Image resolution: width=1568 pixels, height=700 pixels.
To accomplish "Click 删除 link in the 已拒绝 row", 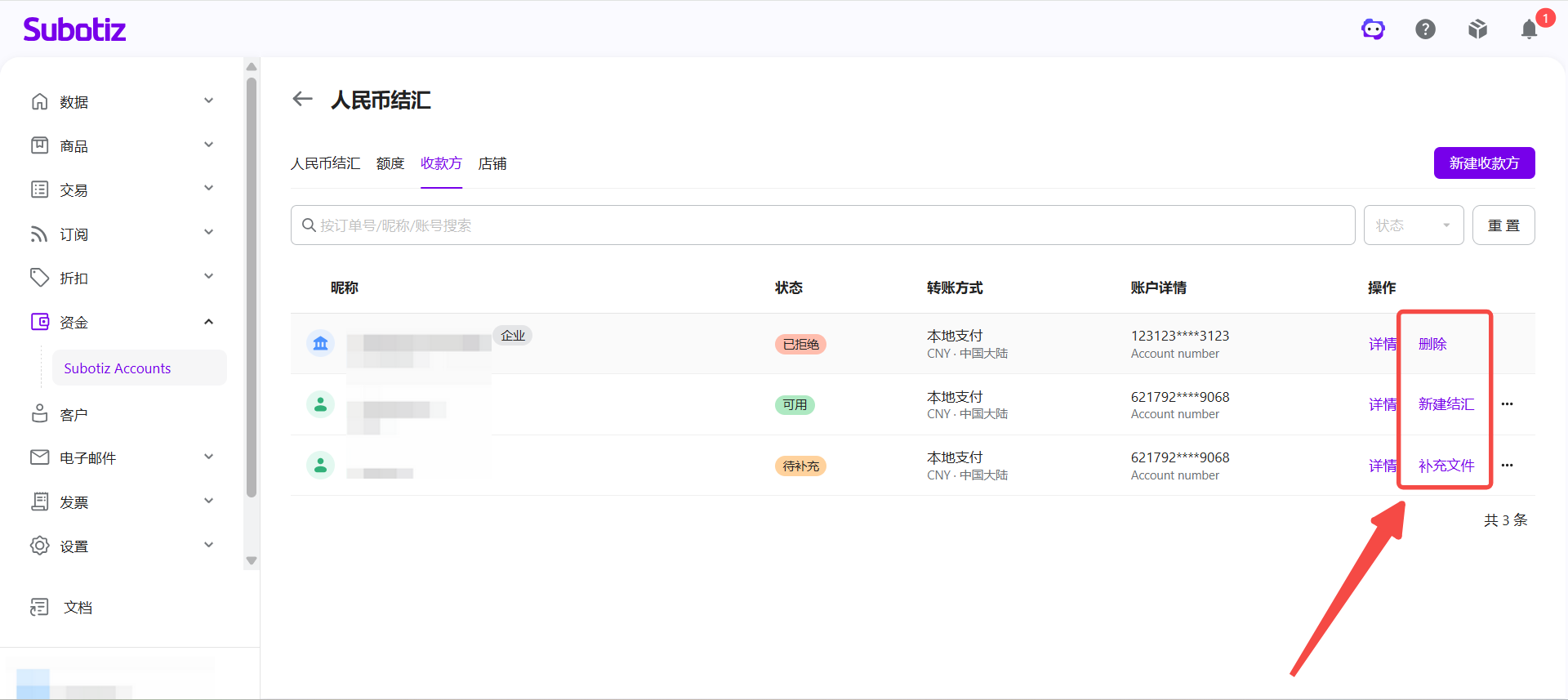I will pos(1432,344).
